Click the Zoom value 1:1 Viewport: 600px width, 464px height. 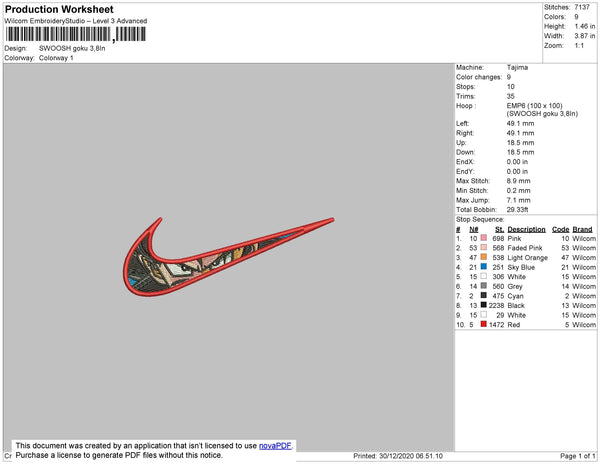coord(579,46)
